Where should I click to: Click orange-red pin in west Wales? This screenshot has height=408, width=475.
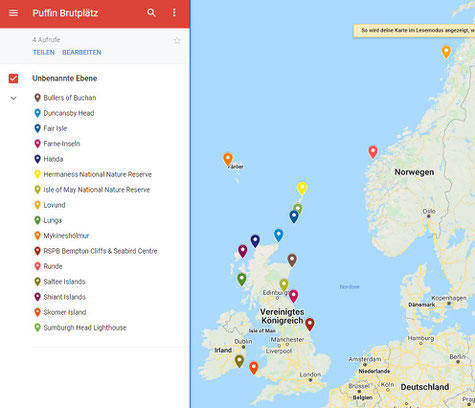point(254,367)
